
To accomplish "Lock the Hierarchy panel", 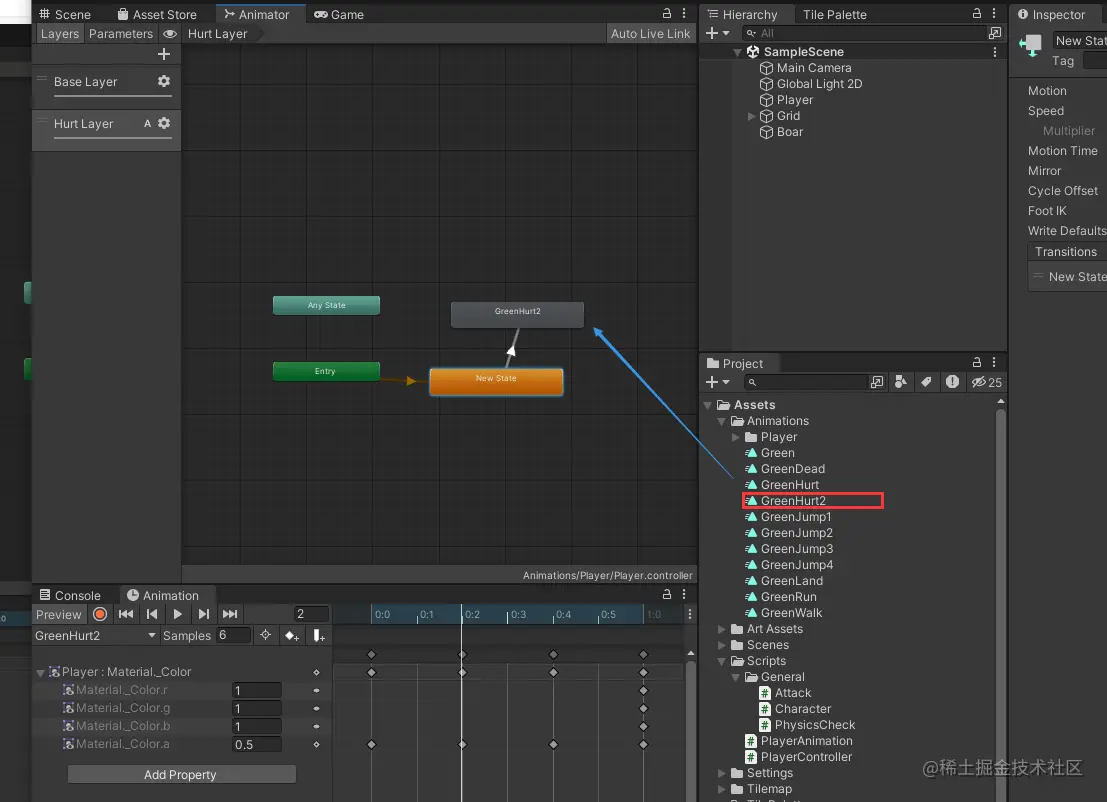I will tap(977, 13).
